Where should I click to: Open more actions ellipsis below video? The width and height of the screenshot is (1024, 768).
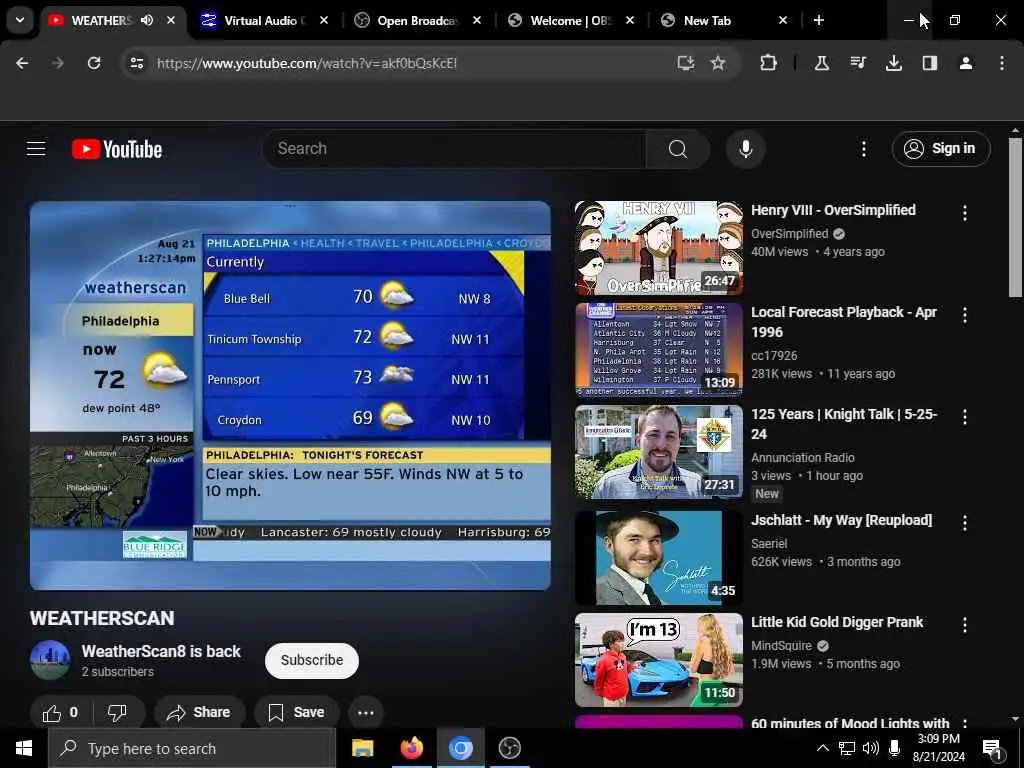click(366, 712)
